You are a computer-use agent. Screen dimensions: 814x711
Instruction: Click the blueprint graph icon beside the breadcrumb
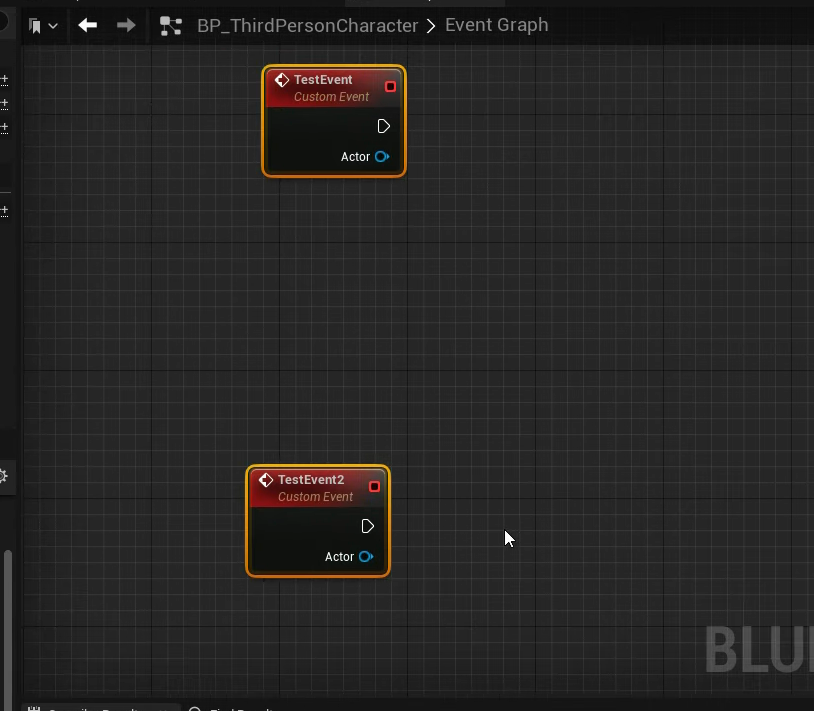[x=171, y=26]
